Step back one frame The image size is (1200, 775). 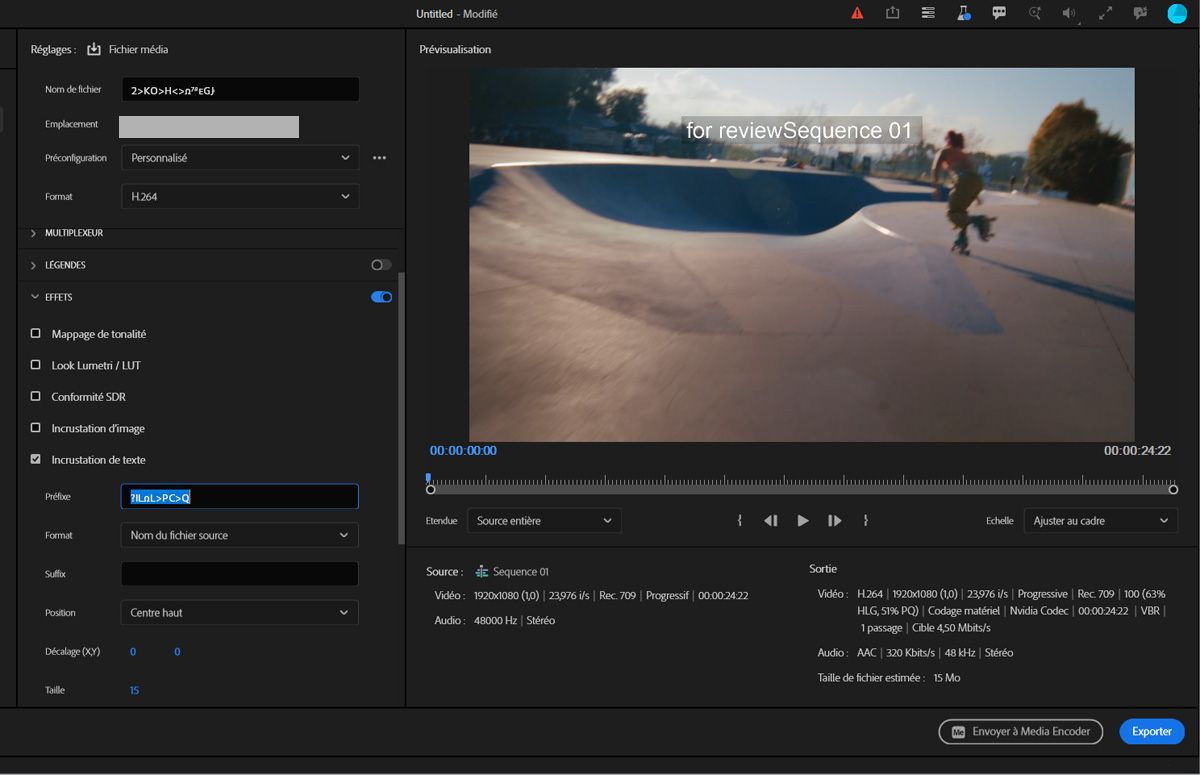[x=771, y=521]
